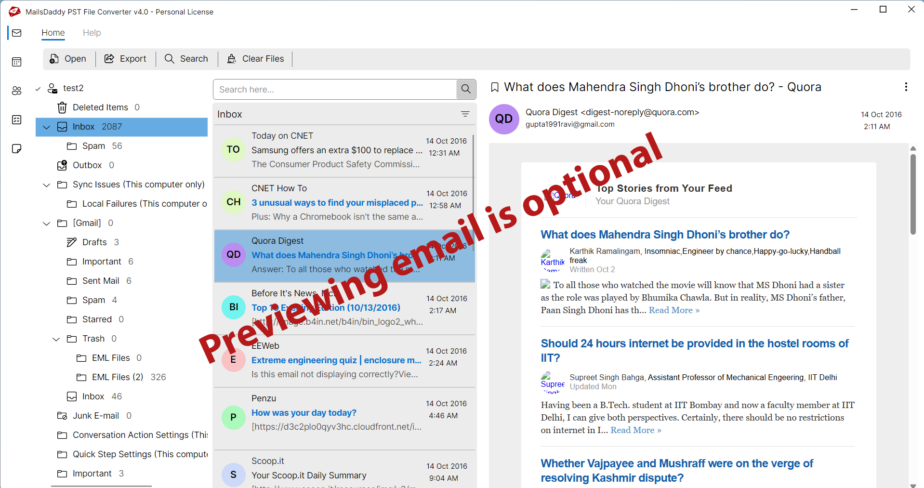
Task: Open the Contacts view in the sidebar
Action: 16,91
